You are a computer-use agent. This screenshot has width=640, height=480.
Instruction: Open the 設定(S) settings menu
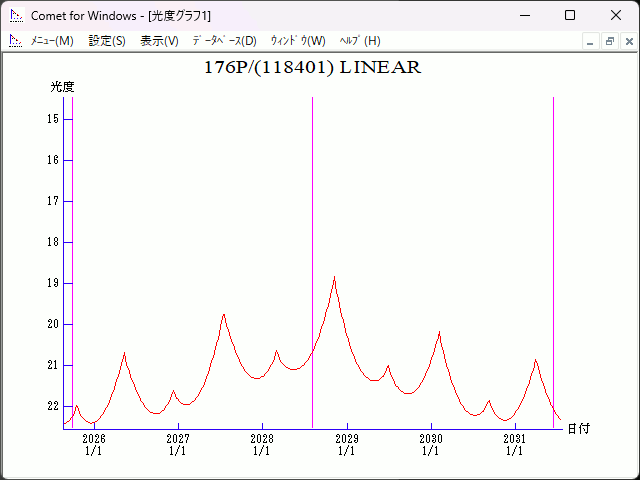[107, 41]
